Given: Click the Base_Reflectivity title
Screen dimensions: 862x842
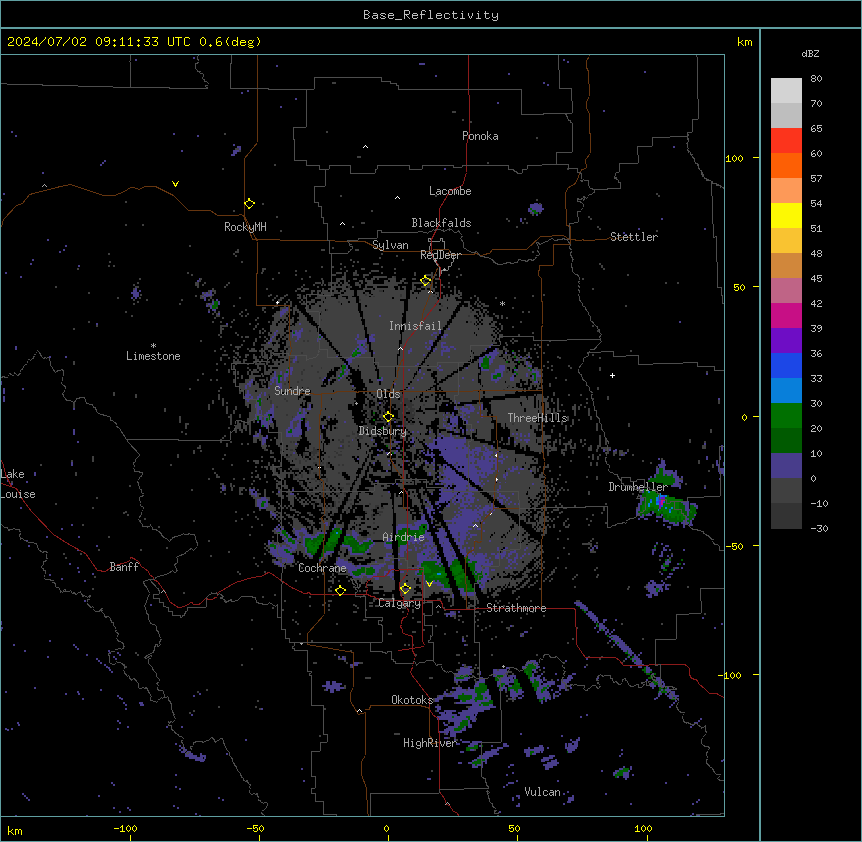Looking at the screenshot, I should pos(431,15).
